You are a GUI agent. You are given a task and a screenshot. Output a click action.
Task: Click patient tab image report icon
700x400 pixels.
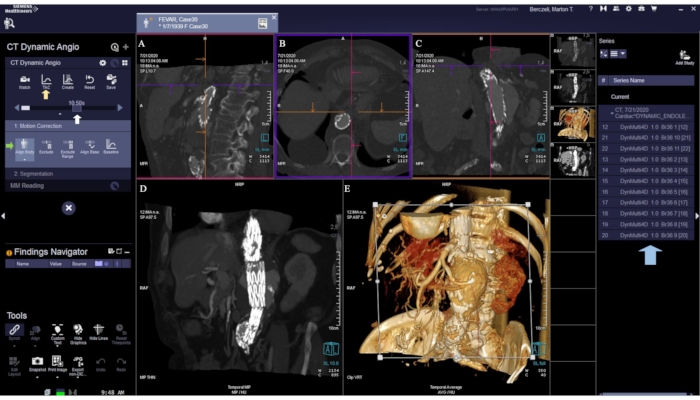pyautogui.click(x=262, y=24)
